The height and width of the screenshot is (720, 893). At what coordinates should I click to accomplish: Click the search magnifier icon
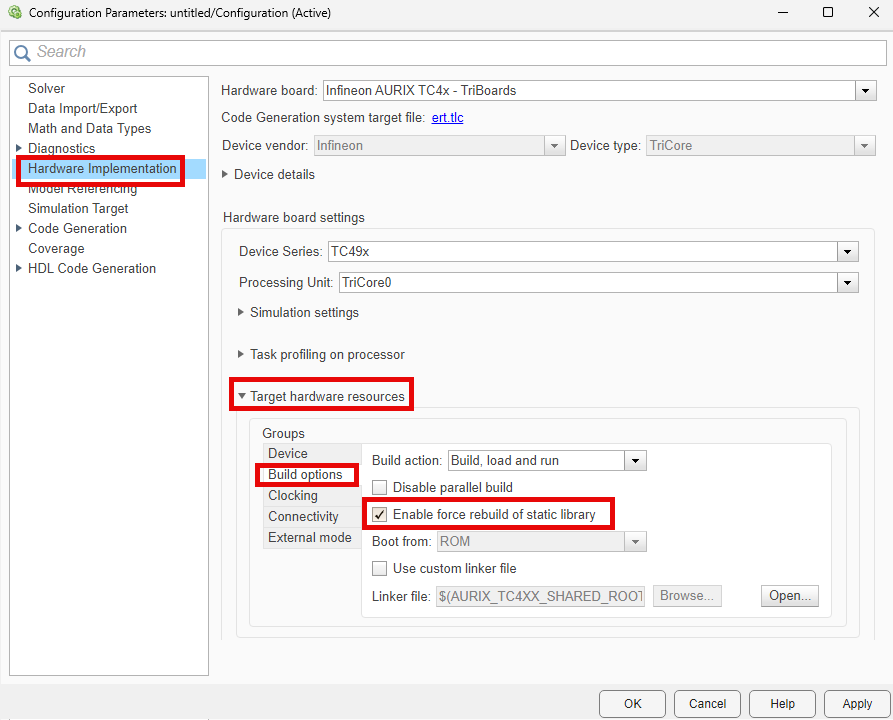pos(24,51)
